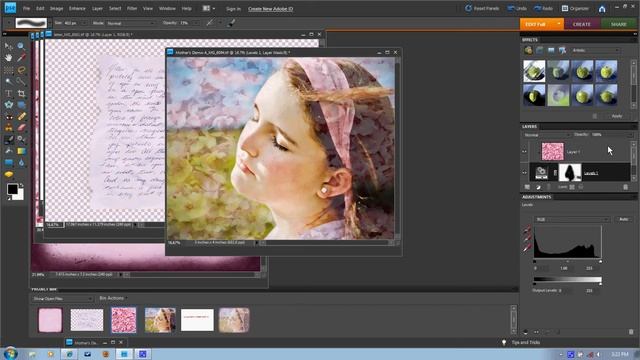Show Photo Effects in the Effects panel
Viewport: 640px width, 360px height.
[x=551, y=50]
